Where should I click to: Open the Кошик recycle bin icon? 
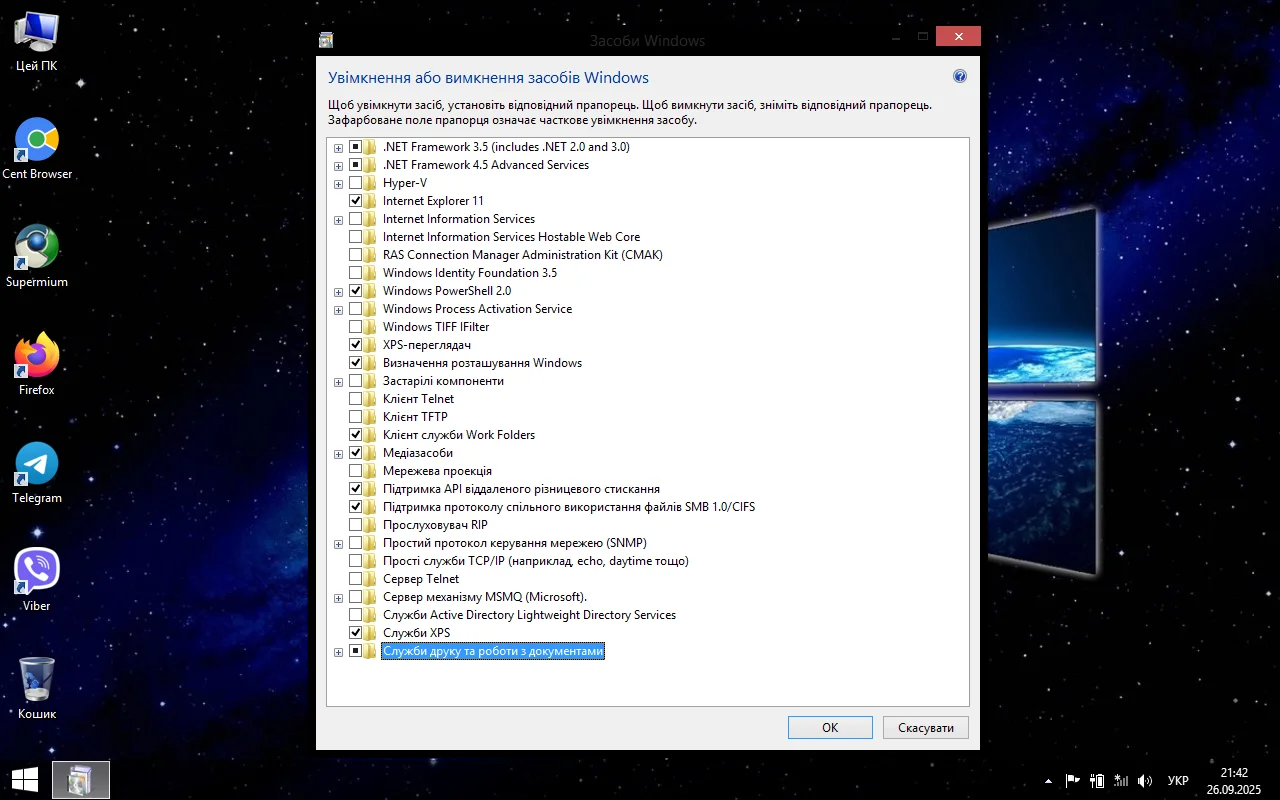click(37, 680)
